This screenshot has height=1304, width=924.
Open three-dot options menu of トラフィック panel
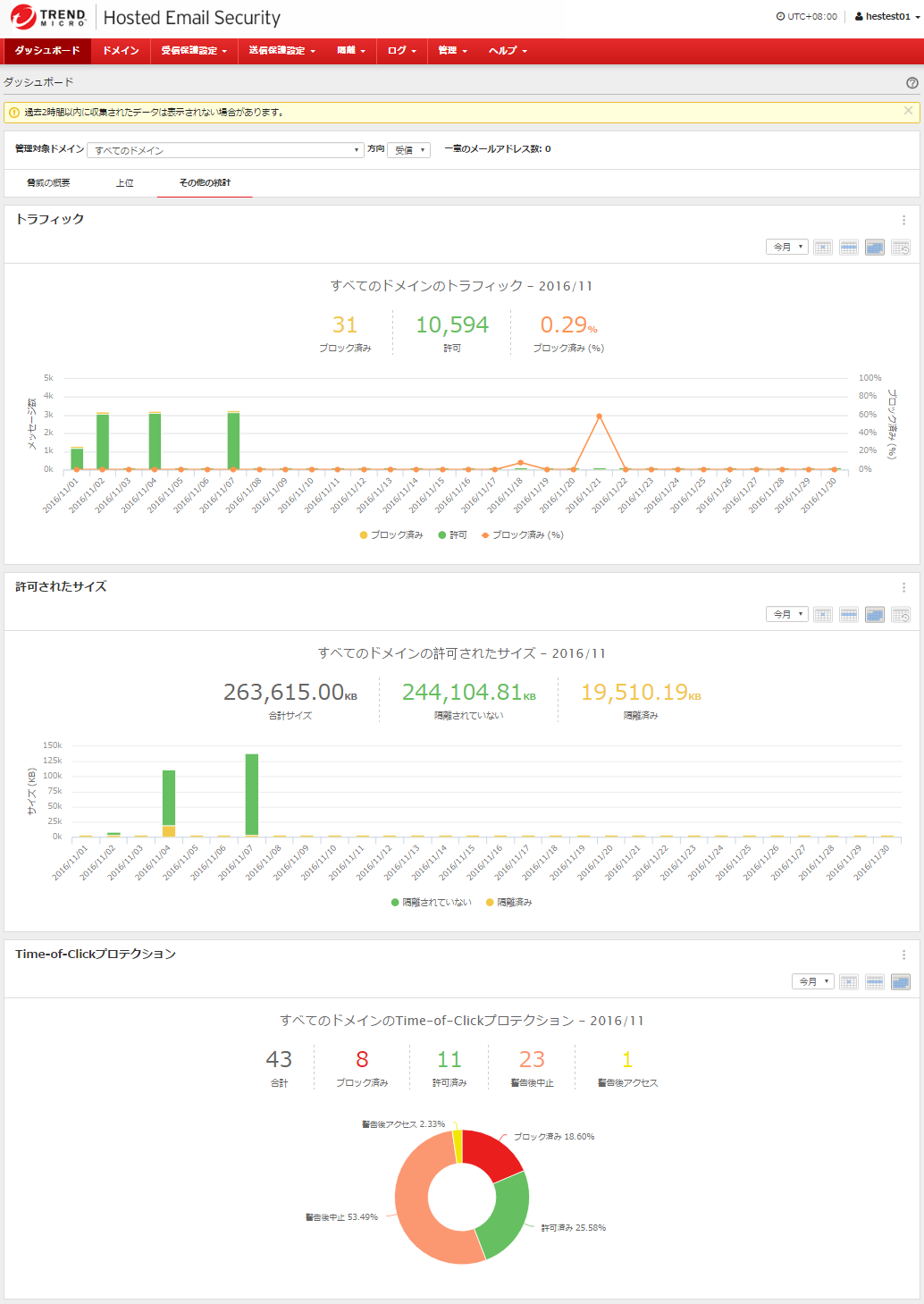[903, 220]
